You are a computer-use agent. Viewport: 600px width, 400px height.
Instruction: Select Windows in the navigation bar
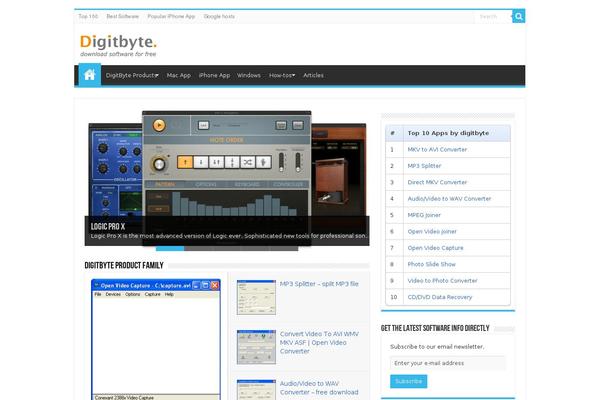coord(249,75)
